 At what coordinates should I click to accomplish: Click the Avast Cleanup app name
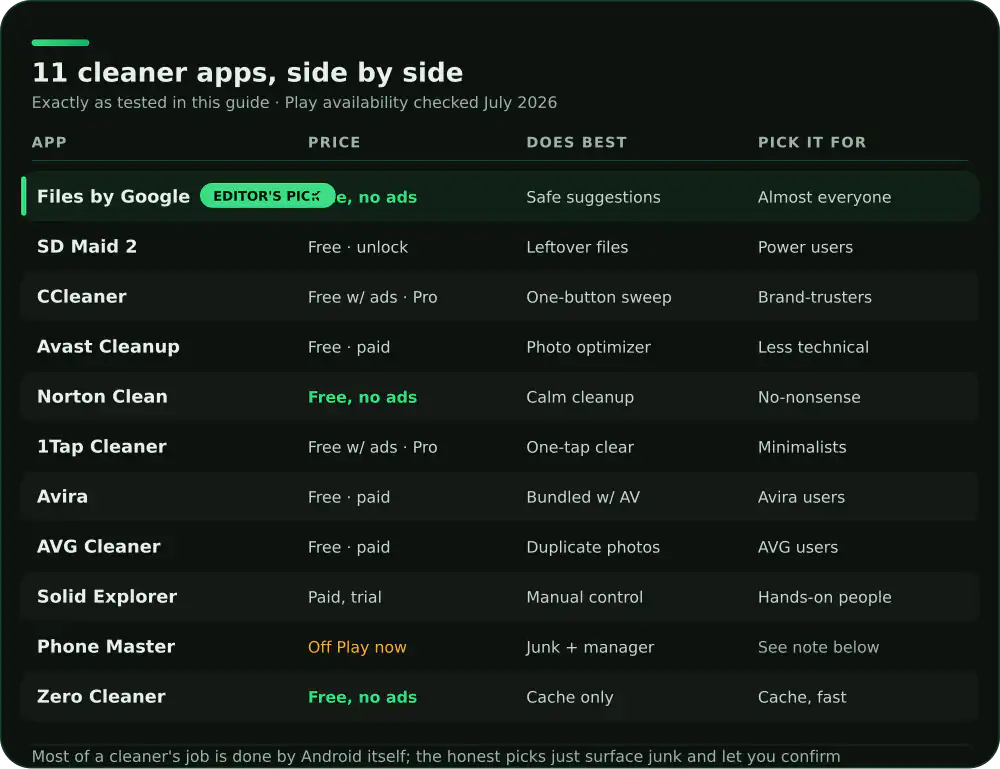point(108,346)
